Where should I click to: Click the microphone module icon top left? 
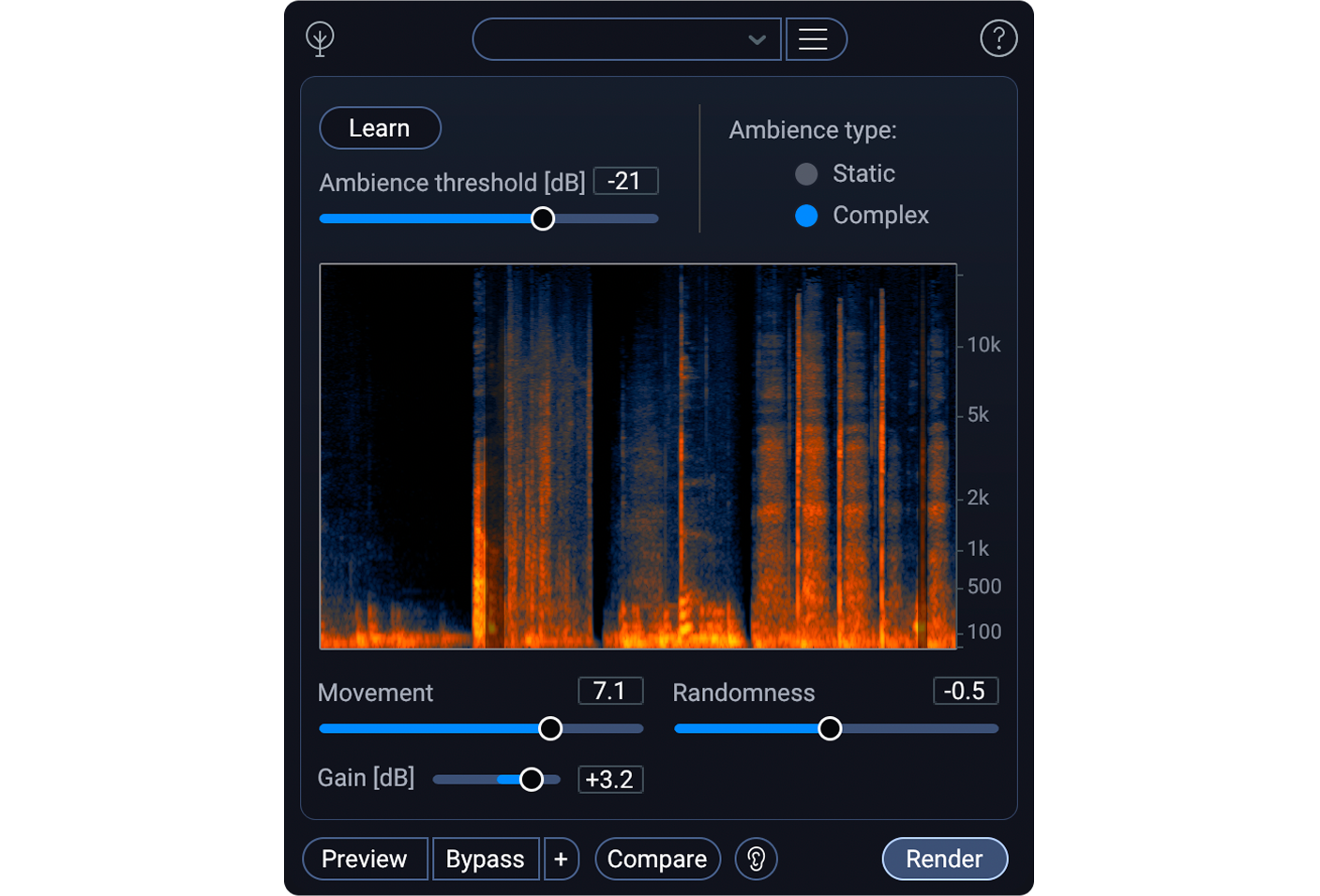tap(320, 38)
